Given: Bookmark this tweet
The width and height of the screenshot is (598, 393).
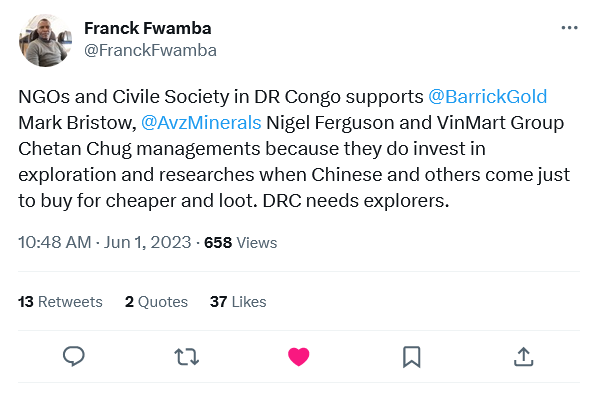Looking at the screenshot, I should coord(412,357).
